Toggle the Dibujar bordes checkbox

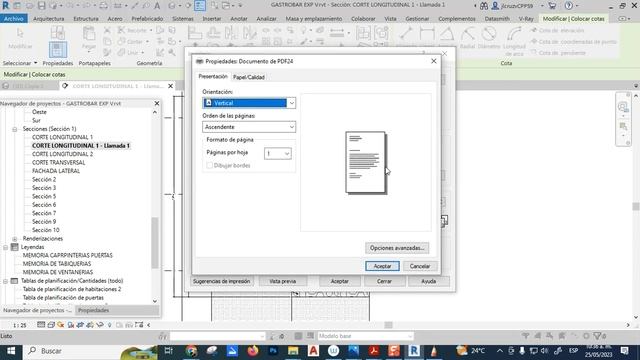coord(209,165)
